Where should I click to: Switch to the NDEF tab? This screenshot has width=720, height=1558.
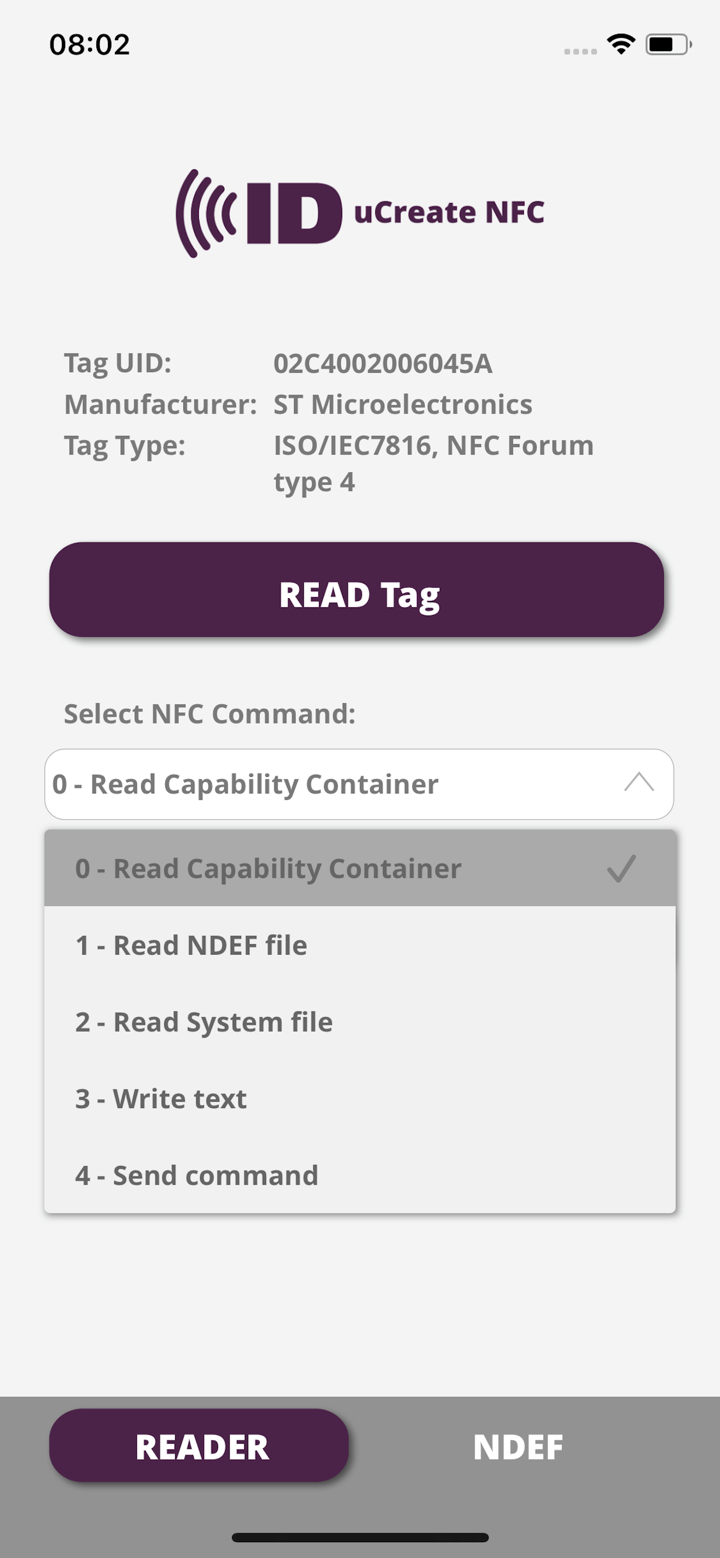(x=518, y=1446)
